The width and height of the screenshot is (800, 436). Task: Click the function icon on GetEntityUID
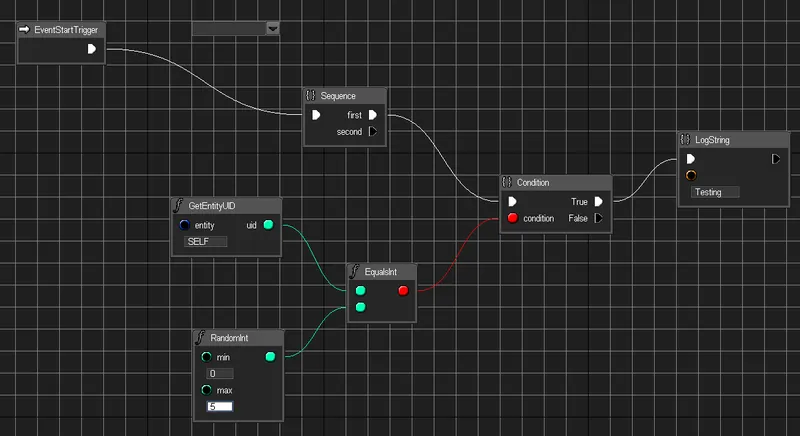click(178, 205)
